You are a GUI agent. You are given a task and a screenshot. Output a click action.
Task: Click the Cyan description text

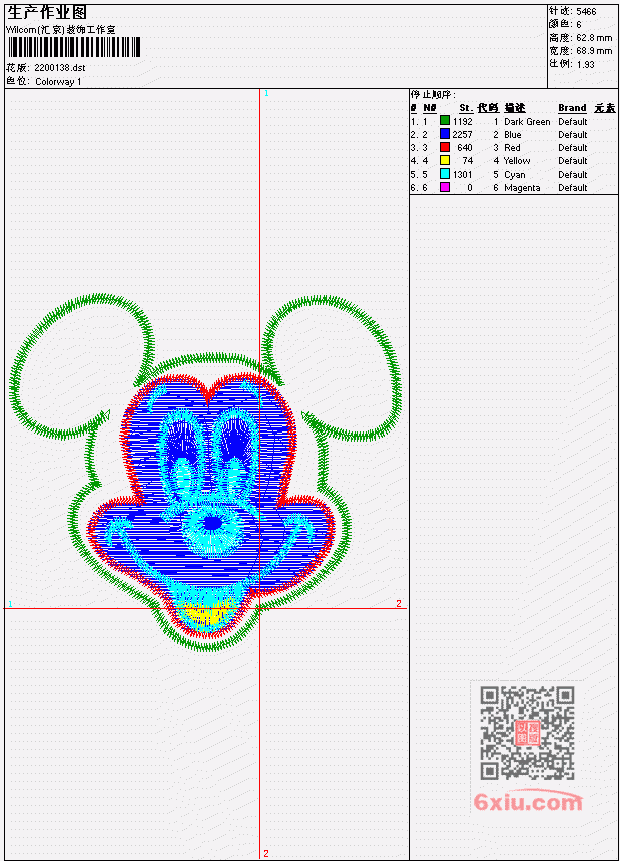pyautogui.click(x=515, y=175)
